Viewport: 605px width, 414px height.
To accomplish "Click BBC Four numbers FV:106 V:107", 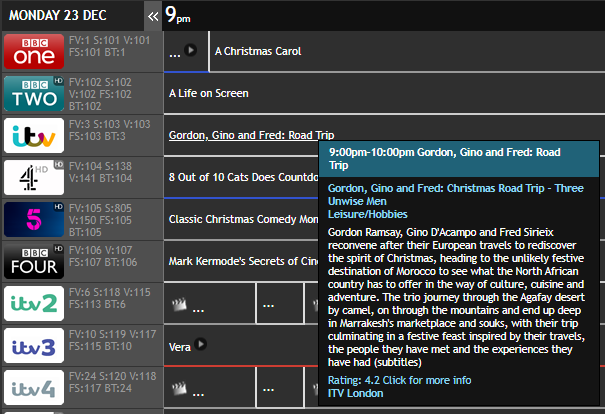I will coord(103,257).
